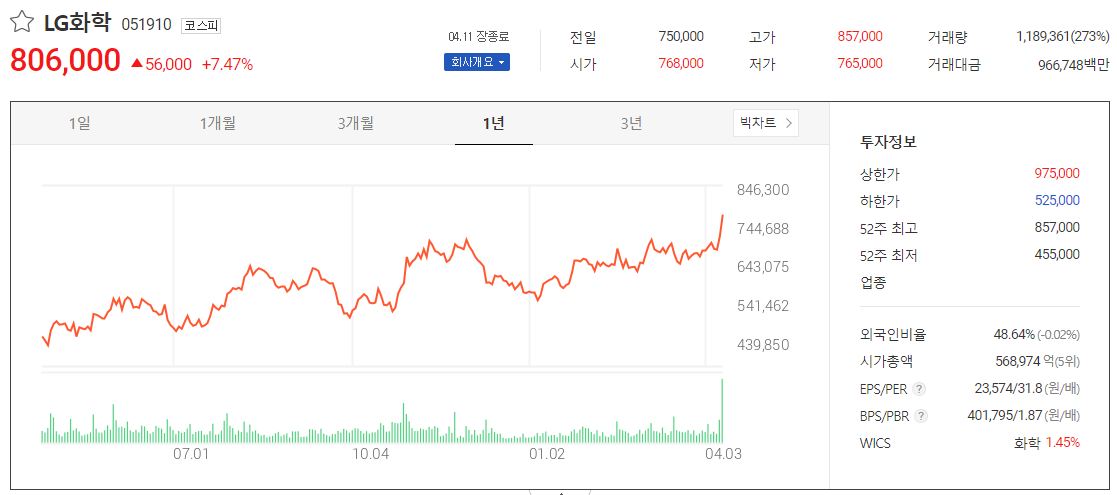The height and width of the screenshot is (495, 1117).
Task: Click the latest price peak on chart line
Action: (722, 215)
